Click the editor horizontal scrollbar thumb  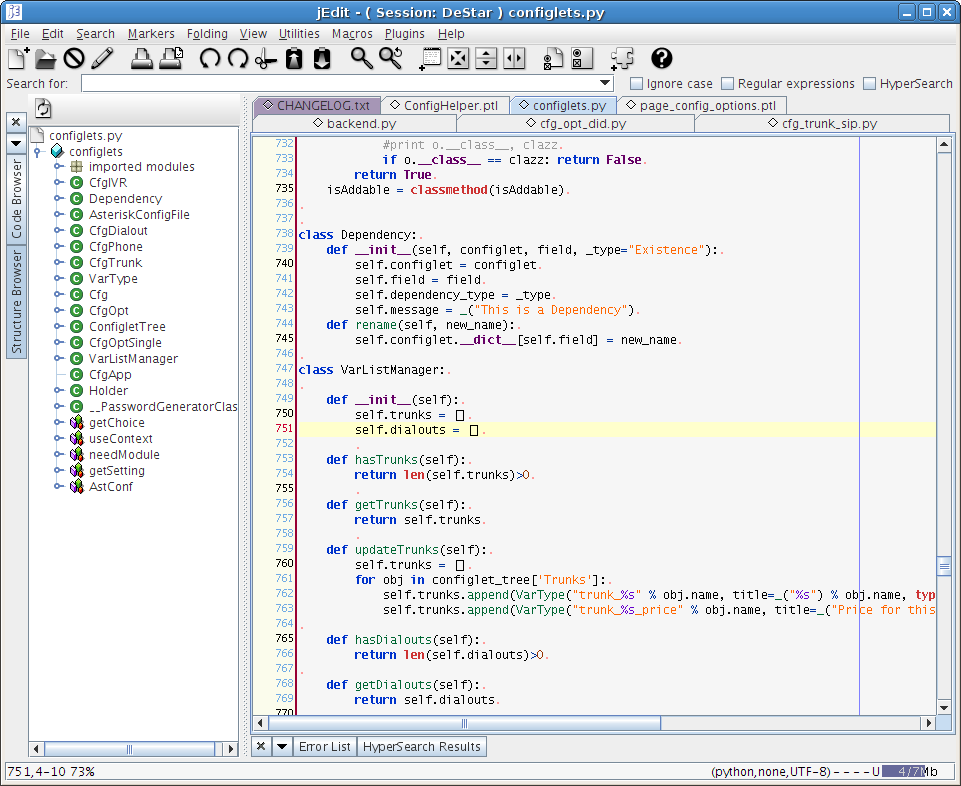tap(464, 723)
